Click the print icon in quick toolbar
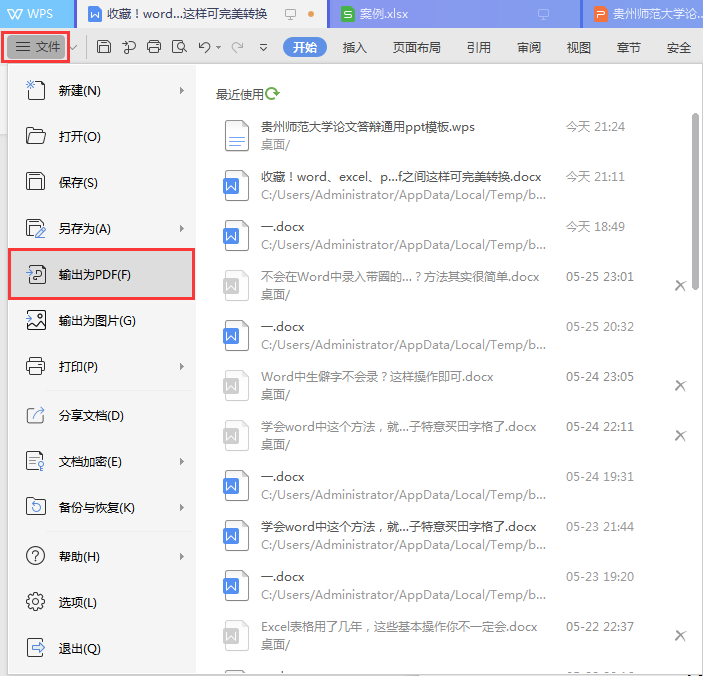Viewport: 703px width, 676px height. [x=154, y=47]
